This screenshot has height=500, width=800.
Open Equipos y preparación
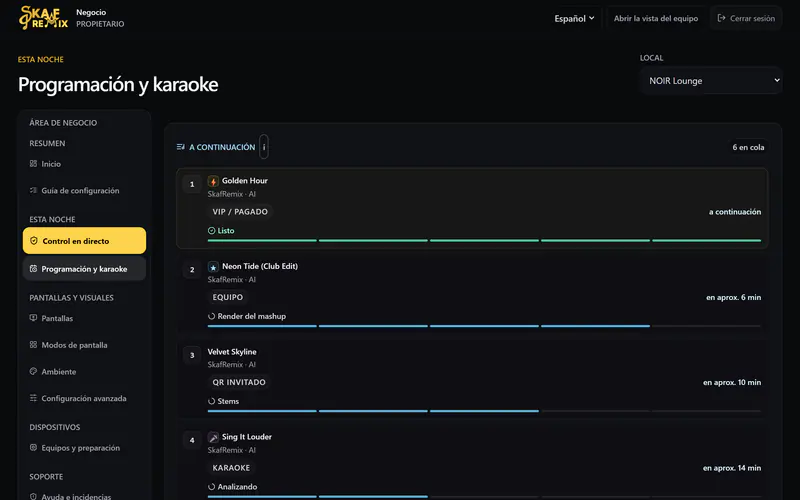[x=84, y=448]
